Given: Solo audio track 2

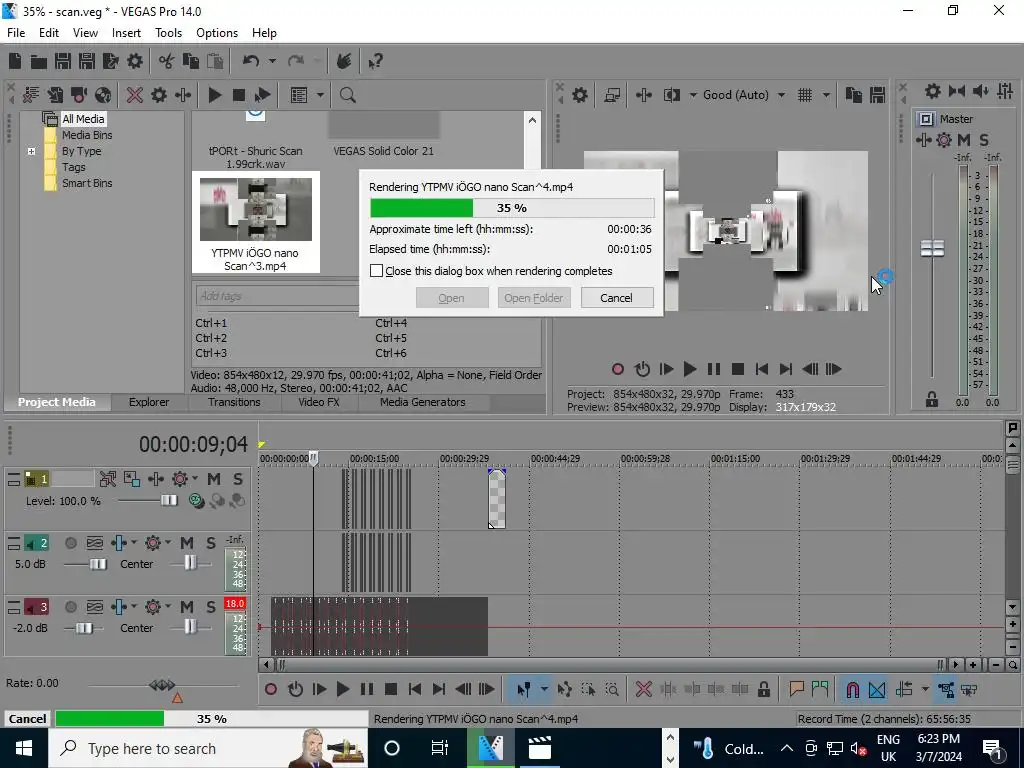Looking at the screenshot, I should click(x=210, y=543).
